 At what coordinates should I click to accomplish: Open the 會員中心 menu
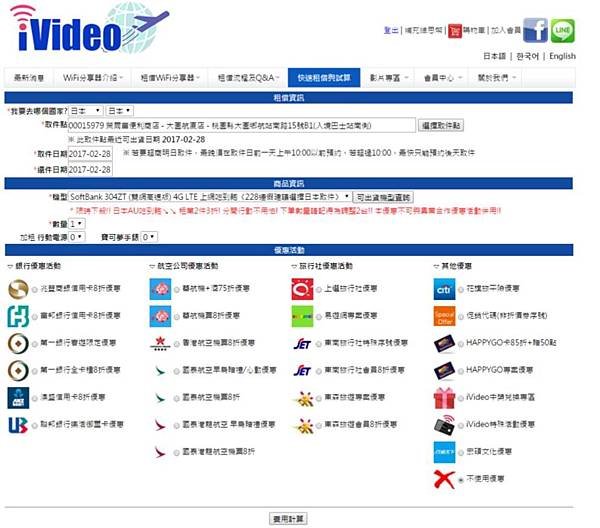coord(442,78)
